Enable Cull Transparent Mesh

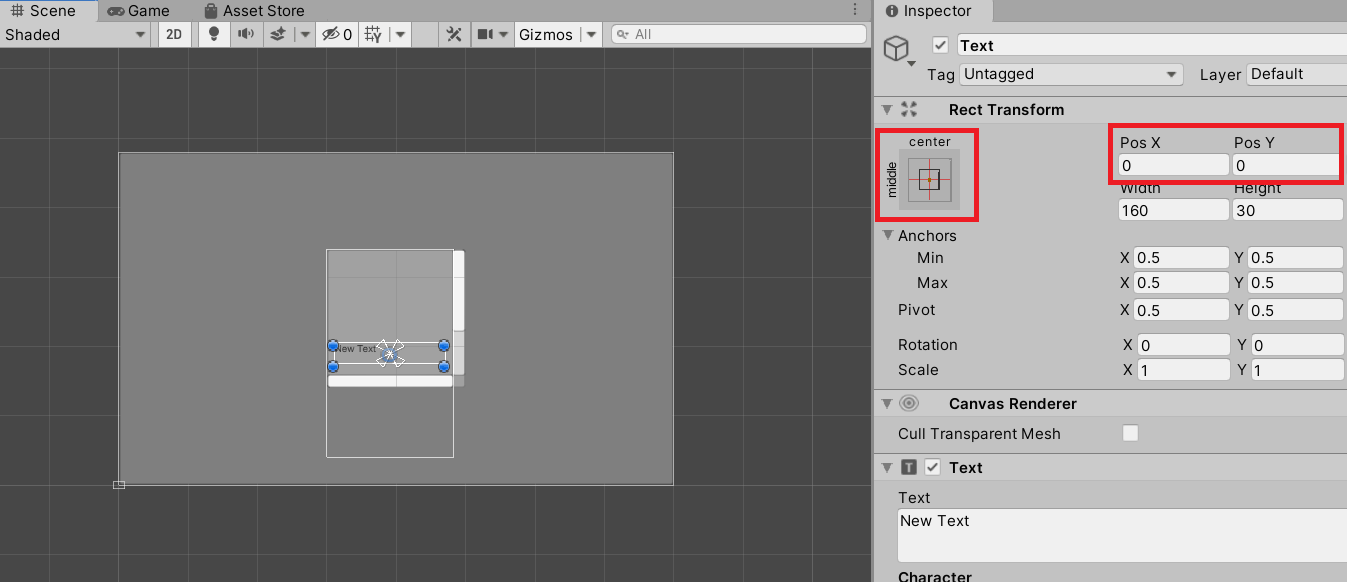pyautogui.click(x=1130, y=433)
